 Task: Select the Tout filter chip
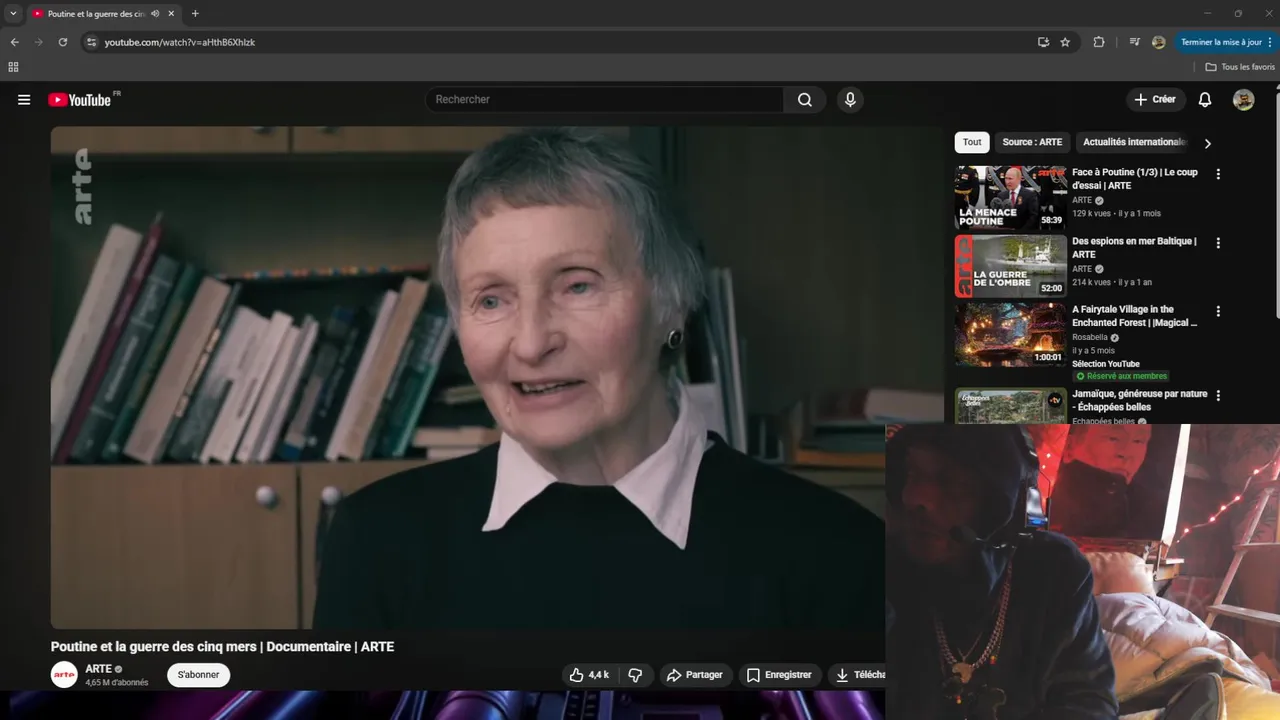[x=972, y=142]
